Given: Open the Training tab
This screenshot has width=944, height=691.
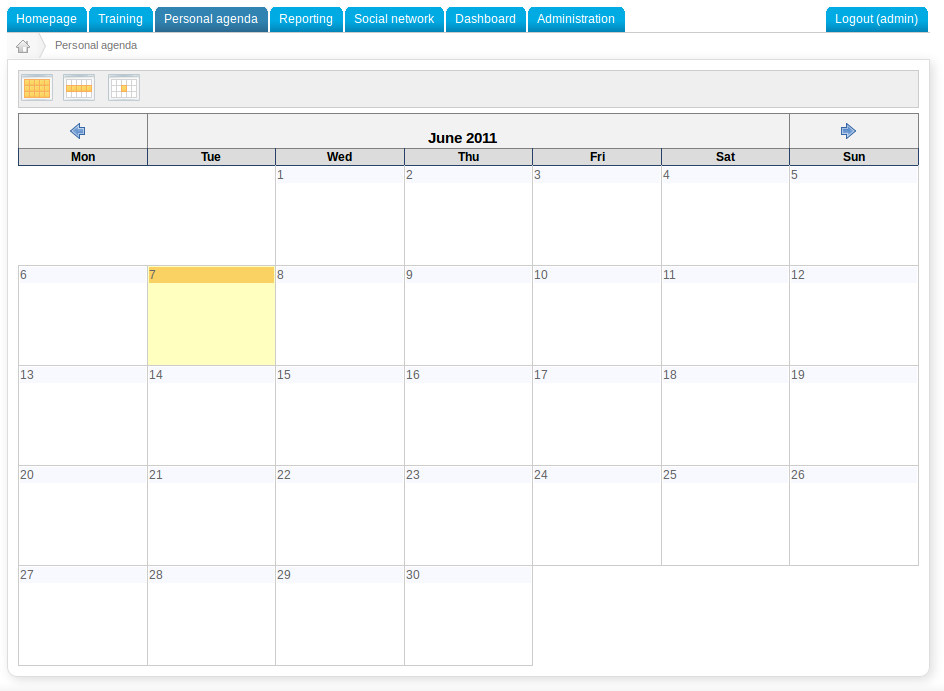Looking at the screenshot, I should coord(120,19).
